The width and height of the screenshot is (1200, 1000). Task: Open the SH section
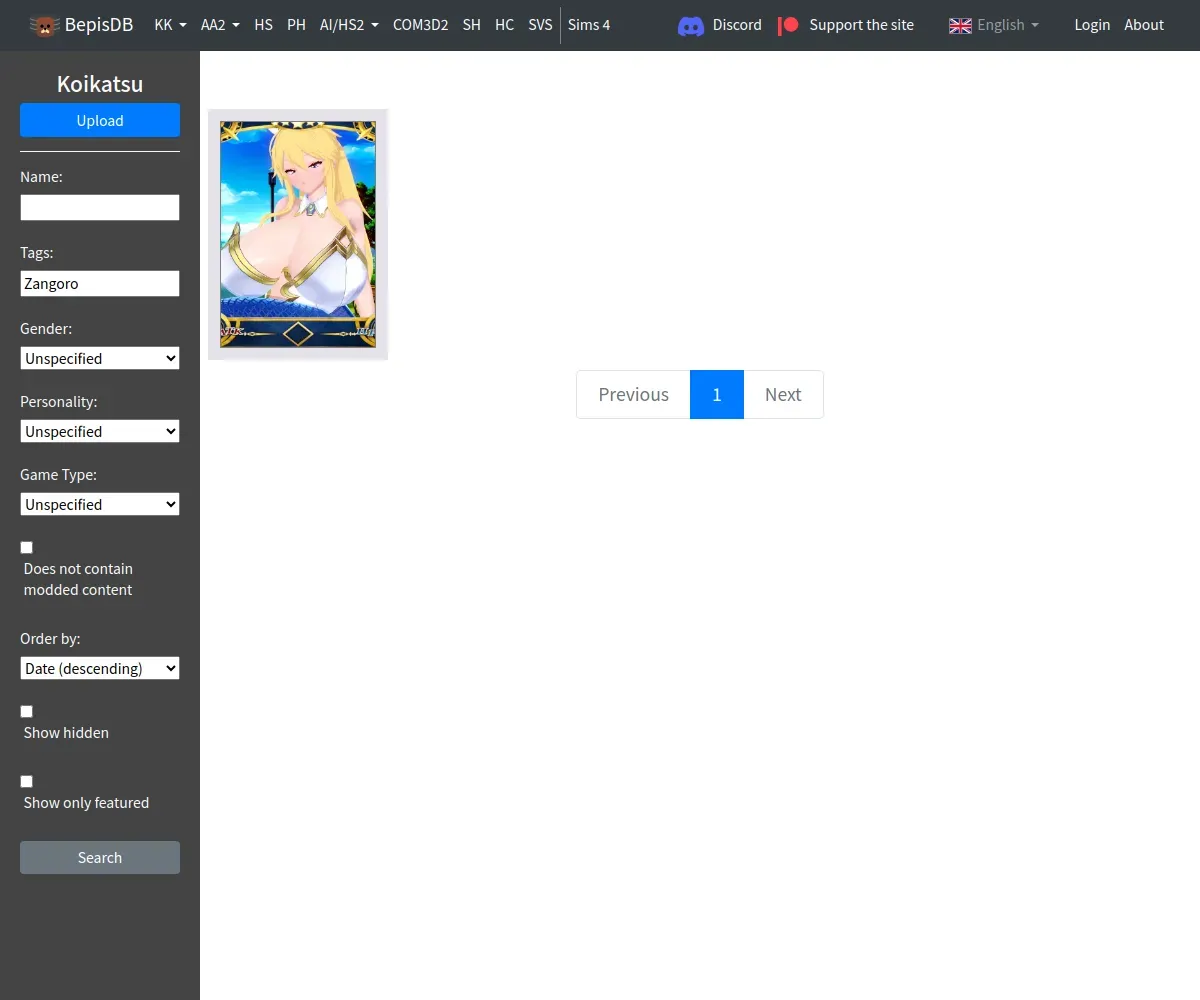coord(471,25)
